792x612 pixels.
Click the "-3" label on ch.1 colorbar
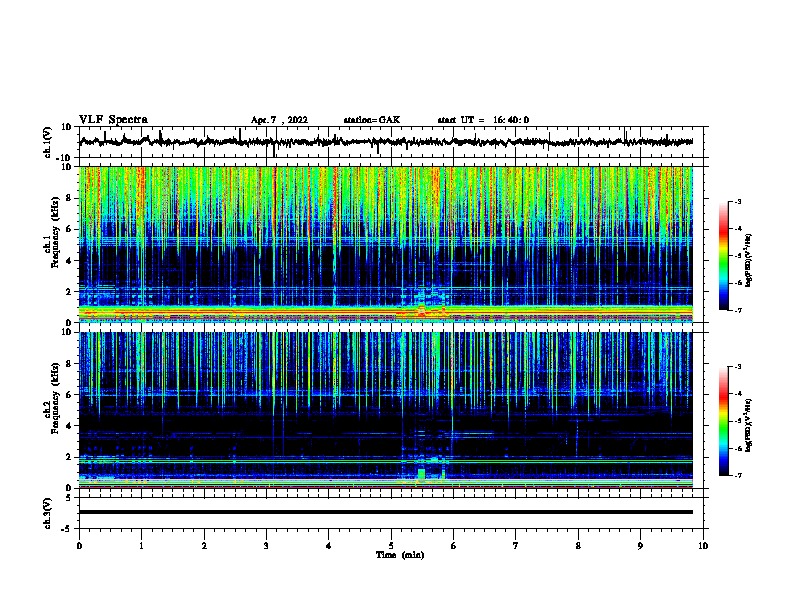737,202
